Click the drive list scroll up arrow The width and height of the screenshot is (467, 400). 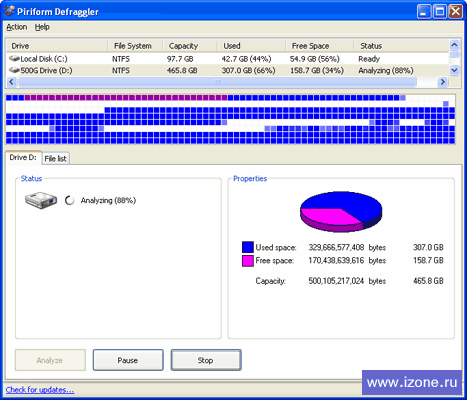click(x=454, y=45)
